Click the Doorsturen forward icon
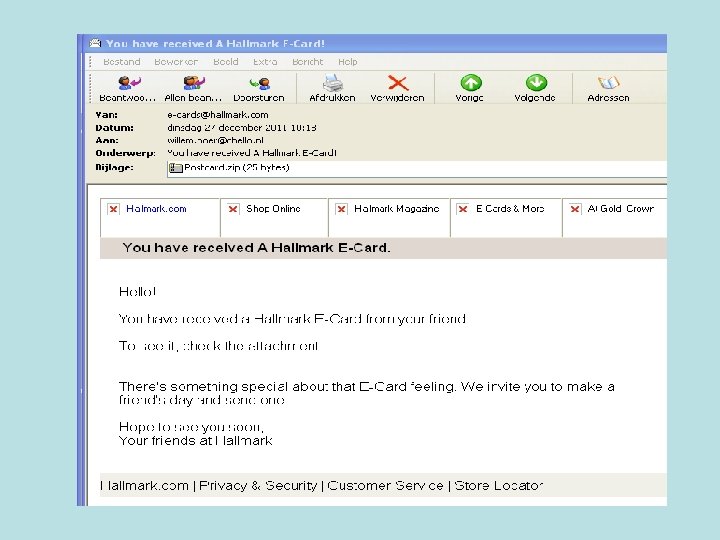The image size is (720, 540). (x=259, y=84)
